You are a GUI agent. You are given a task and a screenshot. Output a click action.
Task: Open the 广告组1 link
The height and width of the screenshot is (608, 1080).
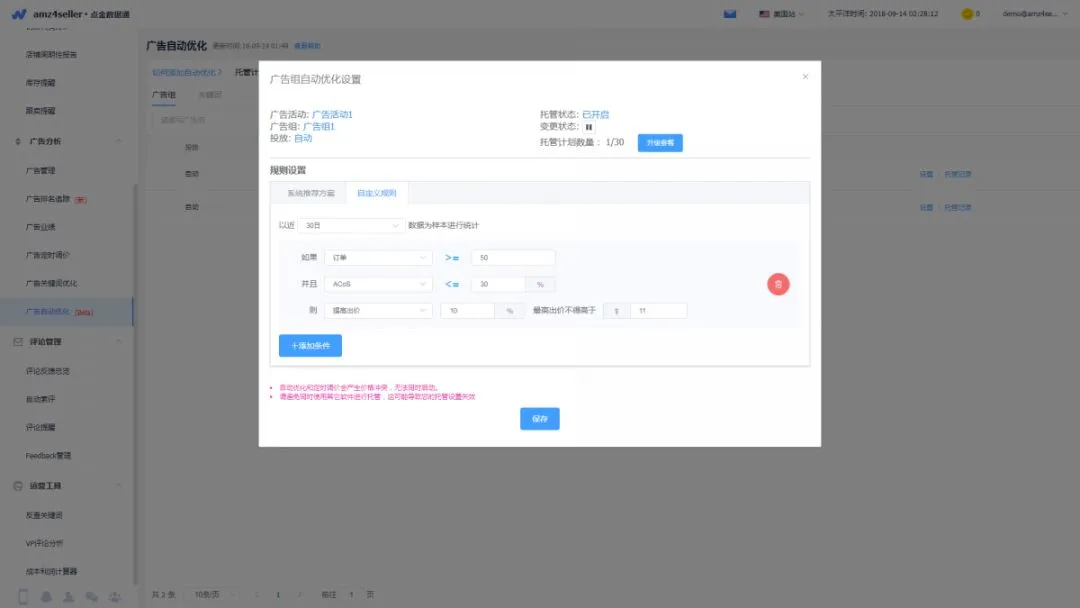point(319,127)
